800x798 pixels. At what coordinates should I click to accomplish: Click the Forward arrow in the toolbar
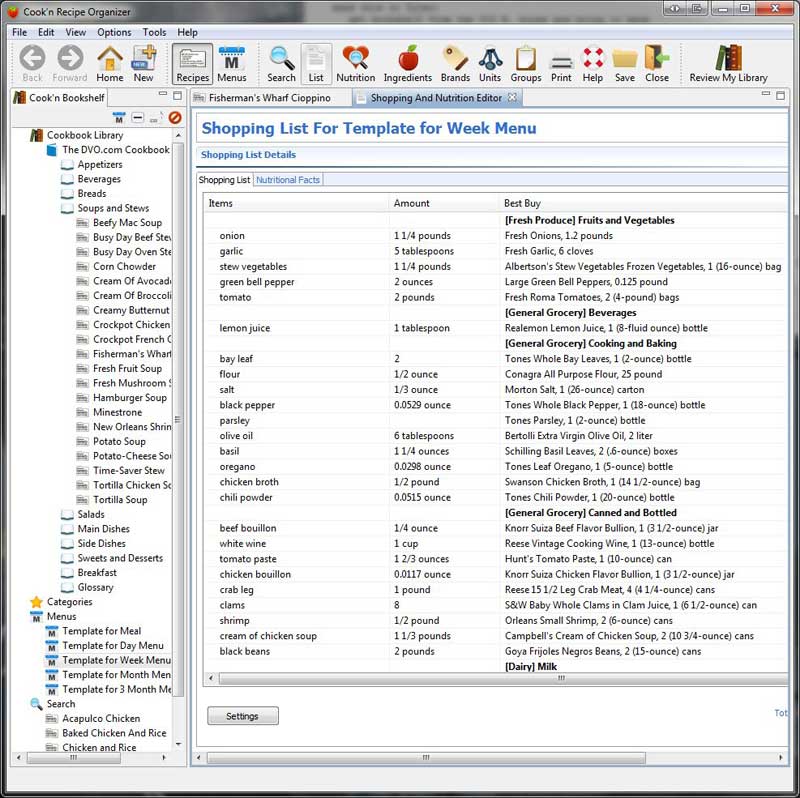[70, 63]
